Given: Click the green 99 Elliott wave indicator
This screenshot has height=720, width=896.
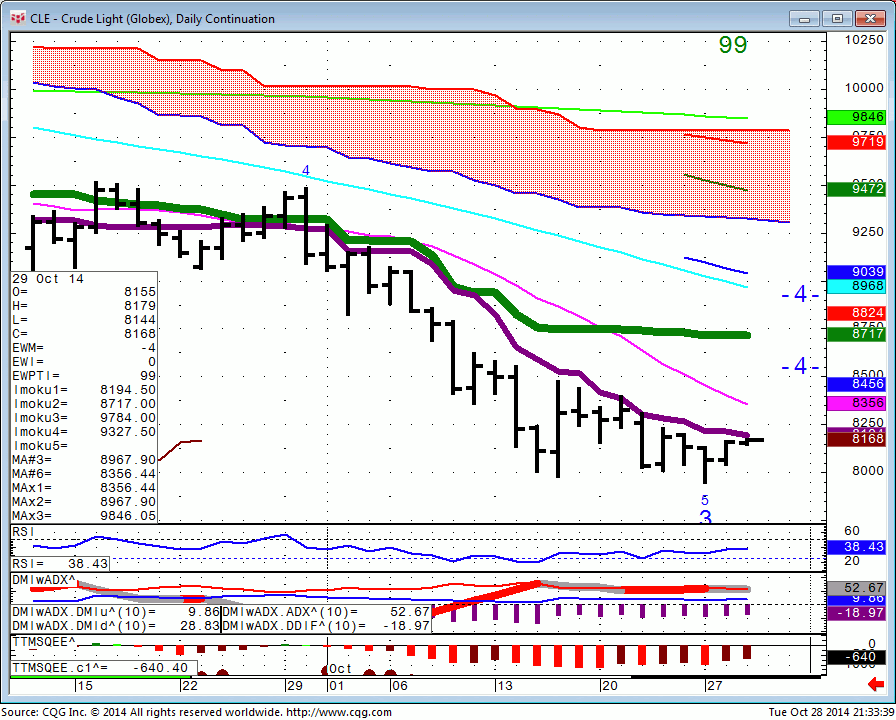Looking at the screenshot, I should (733, 45).
